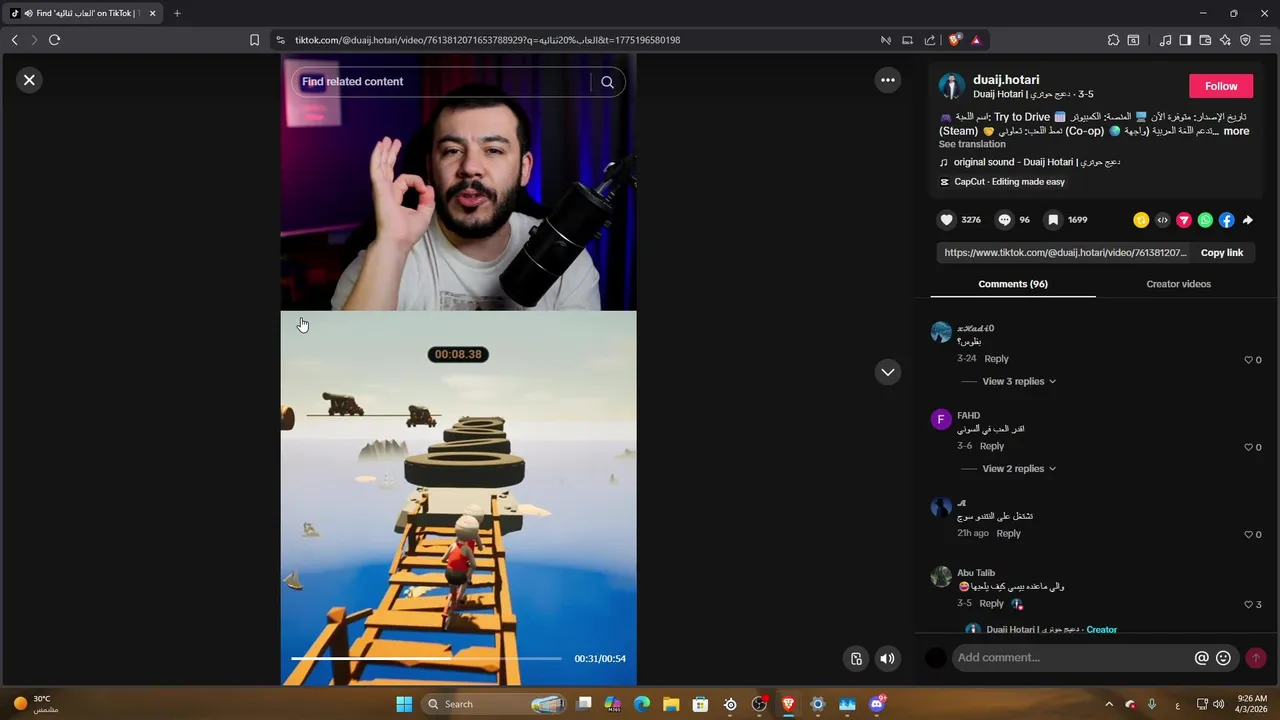Image resolution: width=1280 pixels, height=720 pixels.
Task: Open emoji picker in comment box
Action: click(x=1223, y=658)
